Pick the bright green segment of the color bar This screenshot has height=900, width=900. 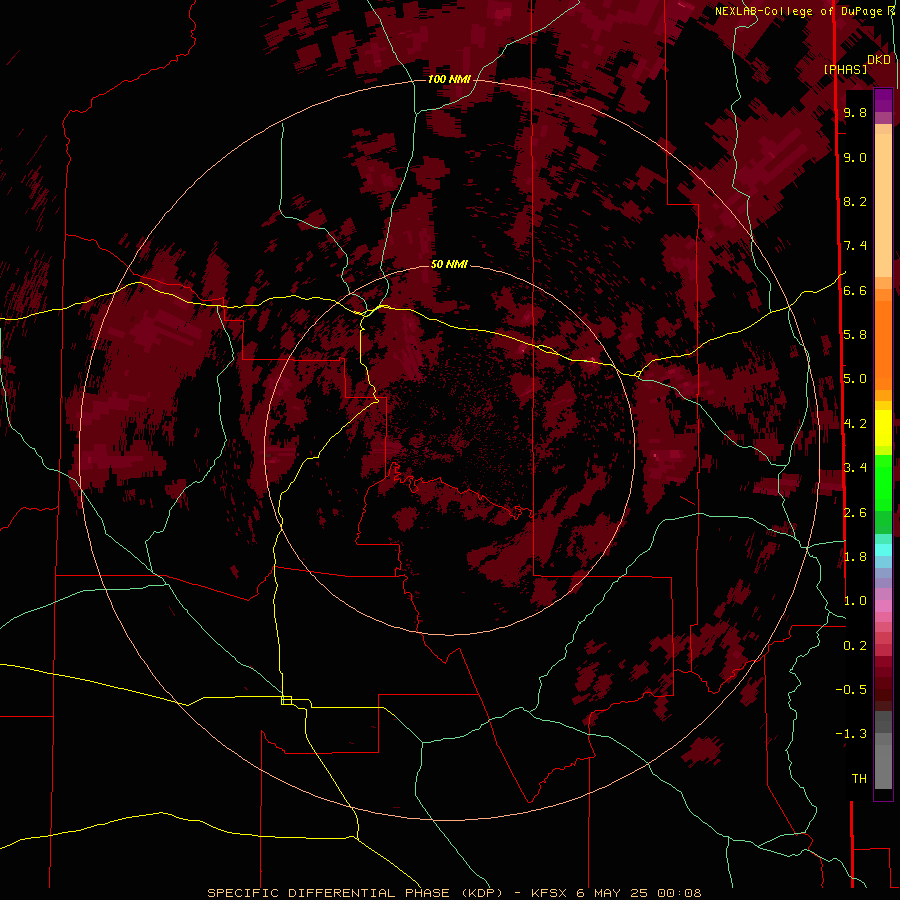click(x=883, y=482)
